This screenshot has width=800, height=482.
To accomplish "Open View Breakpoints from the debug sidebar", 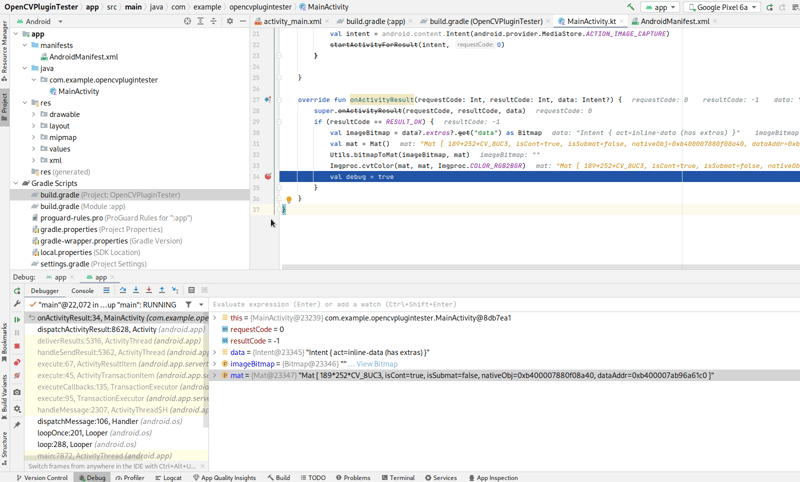I will [17, 362].
